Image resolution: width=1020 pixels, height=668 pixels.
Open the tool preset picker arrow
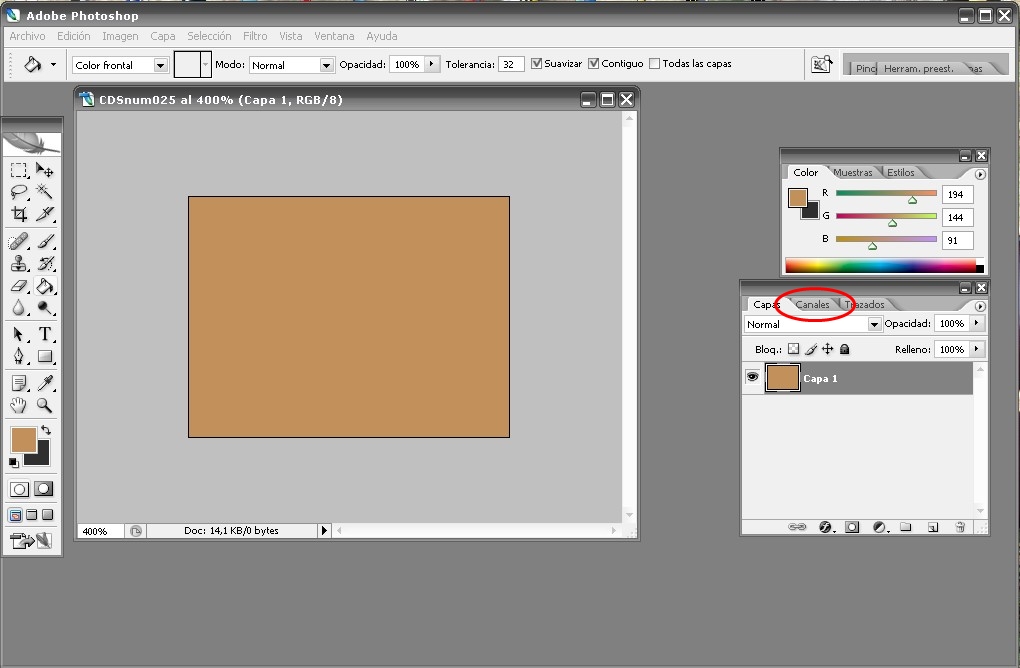pyautogui.click(x=53, y=64)
